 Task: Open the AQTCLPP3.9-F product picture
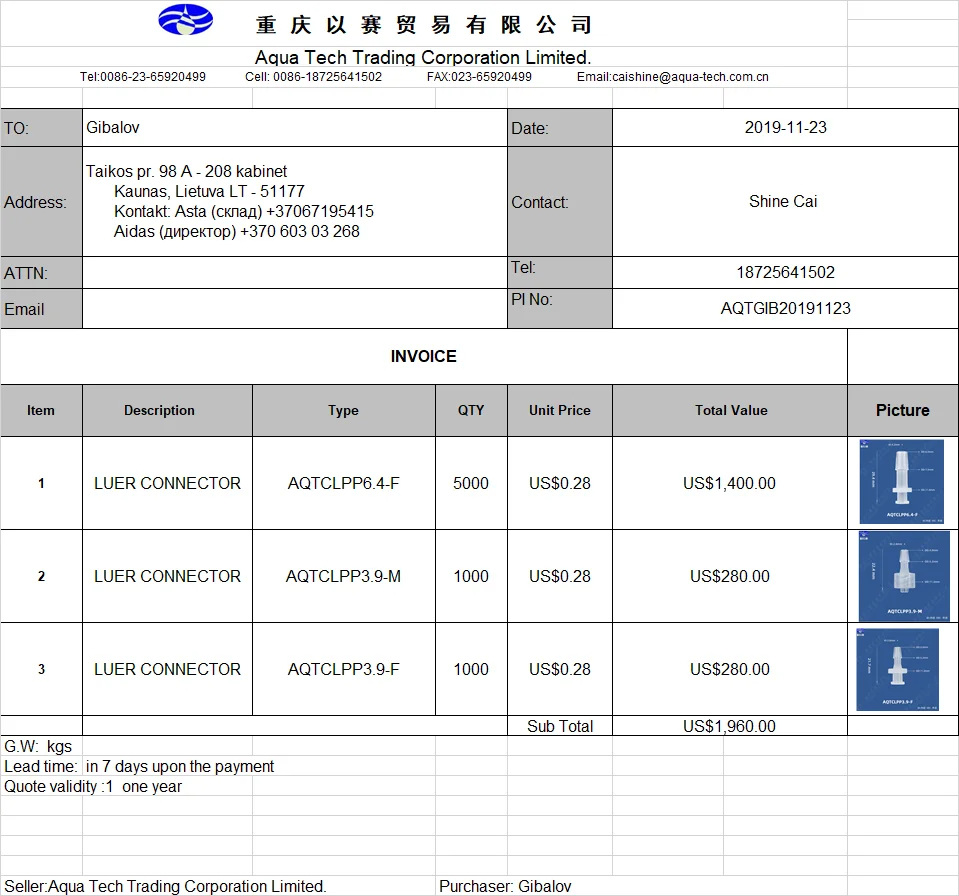click(x=897, y=670)
